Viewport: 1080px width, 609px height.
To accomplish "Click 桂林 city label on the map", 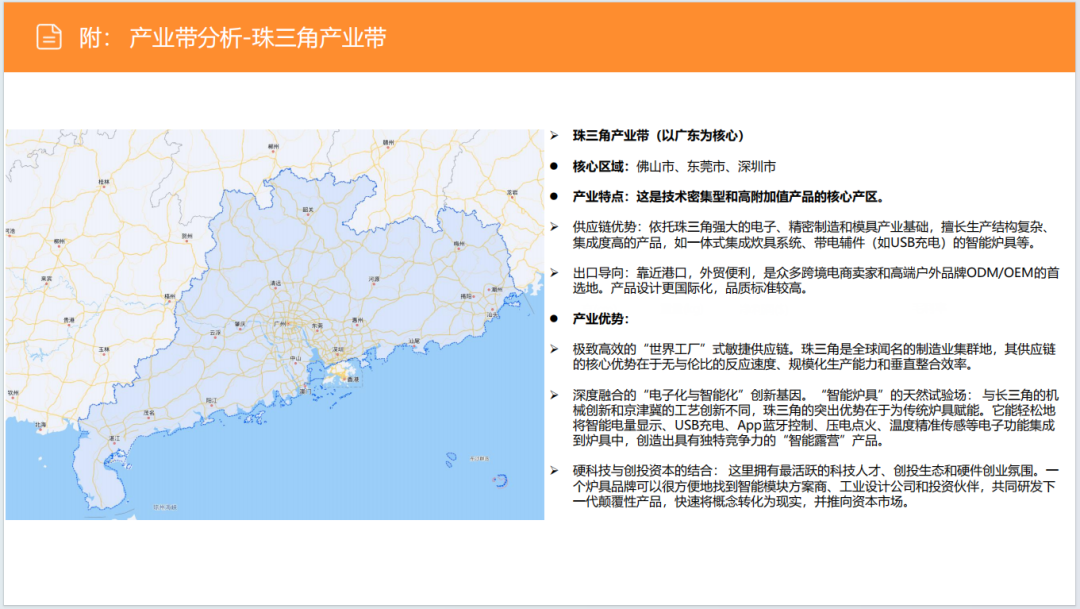I will click(x=104, y=182).
